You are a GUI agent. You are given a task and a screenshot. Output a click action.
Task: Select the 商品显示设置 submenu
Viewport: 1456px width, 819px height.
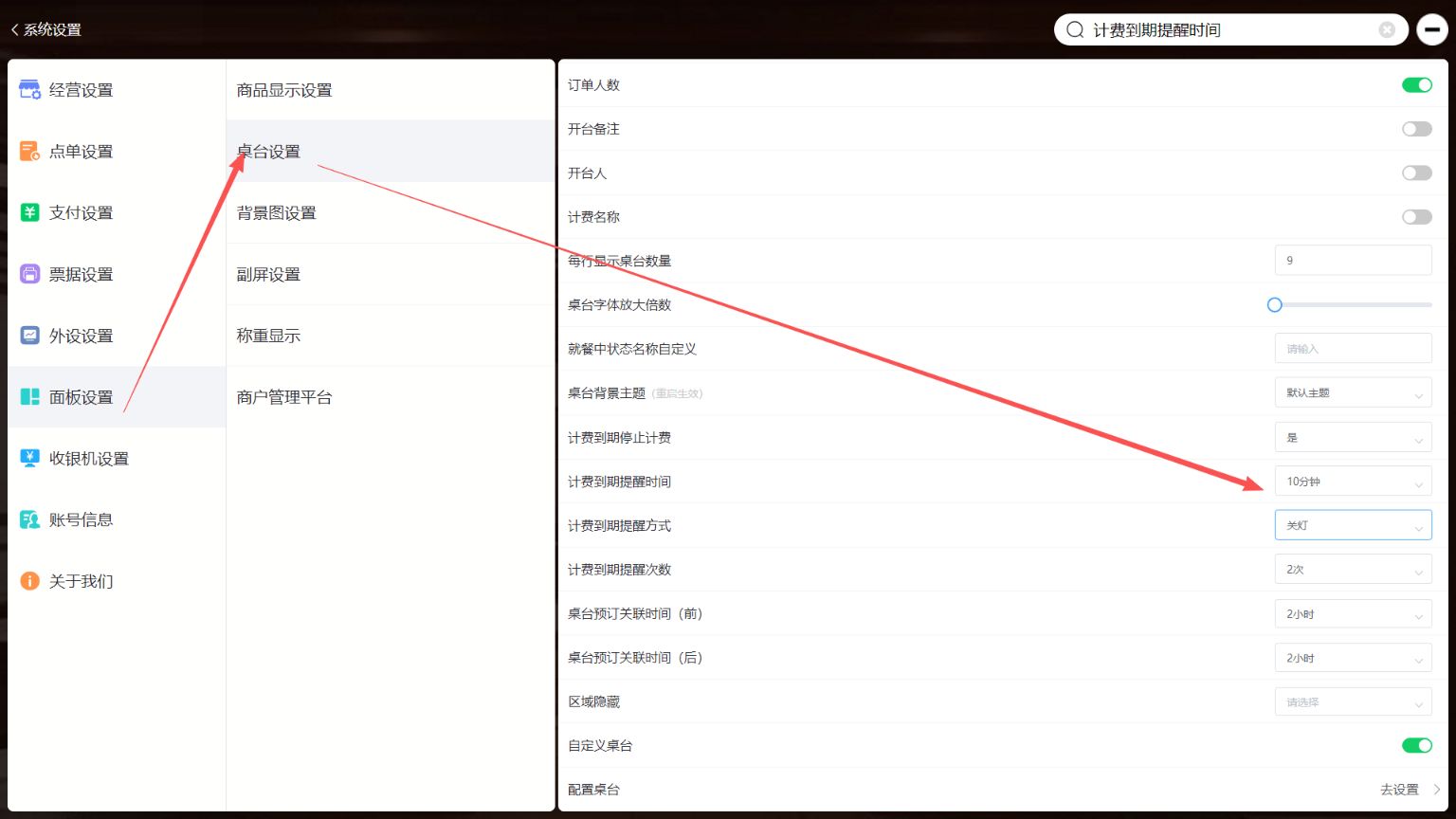click(391, 90)
